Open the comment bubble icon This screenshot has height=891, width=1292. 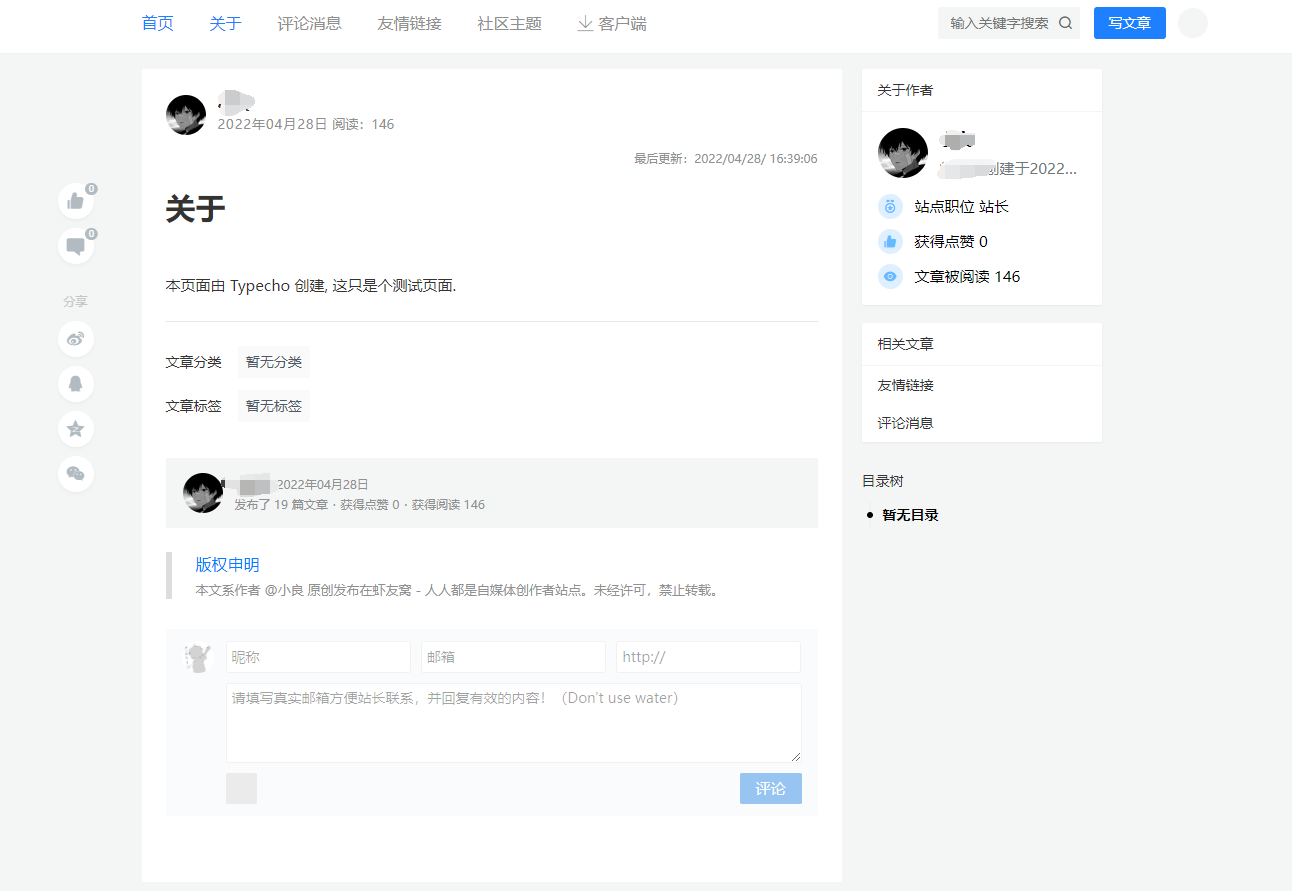point(76,246)
